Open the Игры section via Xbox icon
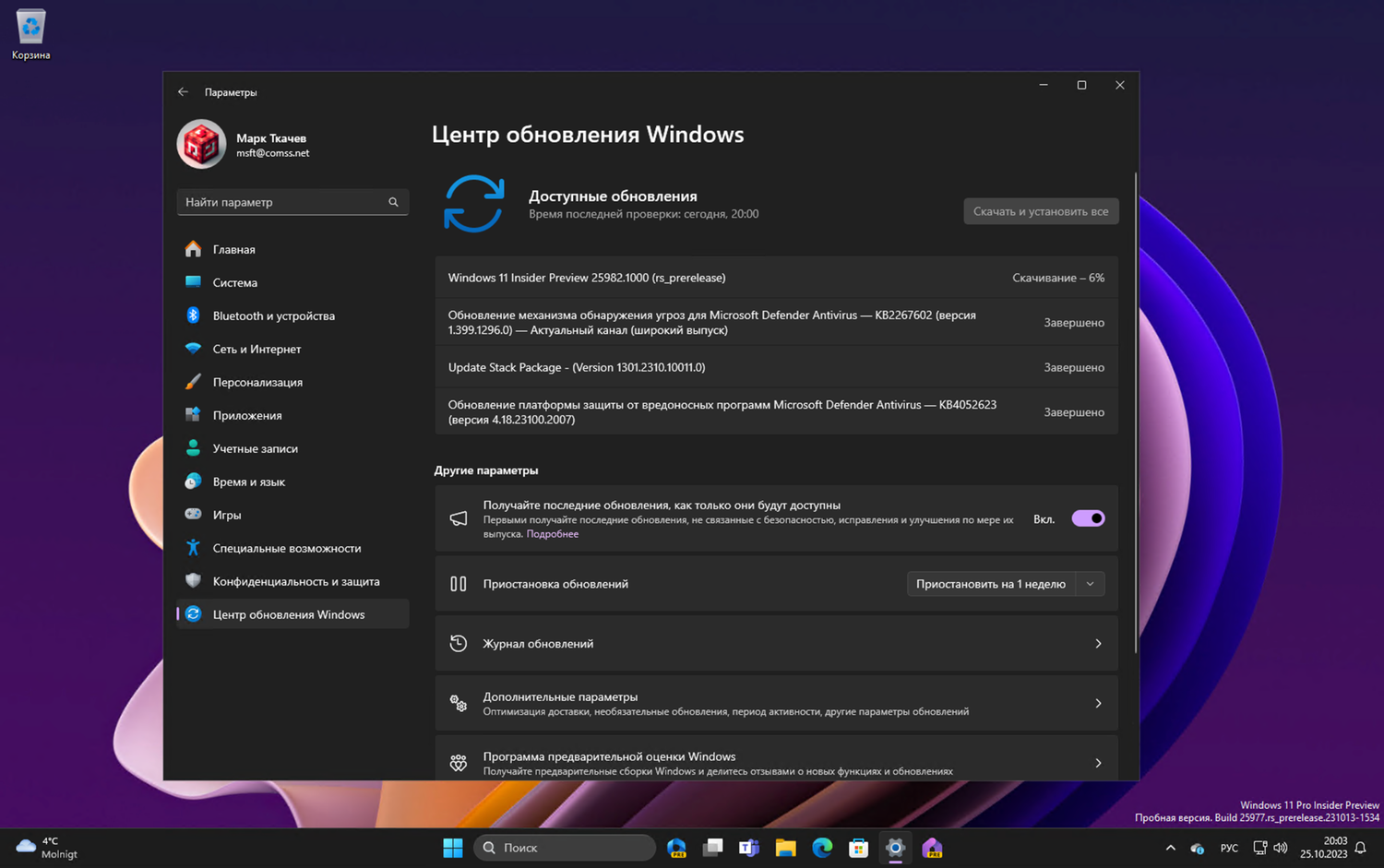The height and width of the screenshot is (868, 1384). pos(192,515)
